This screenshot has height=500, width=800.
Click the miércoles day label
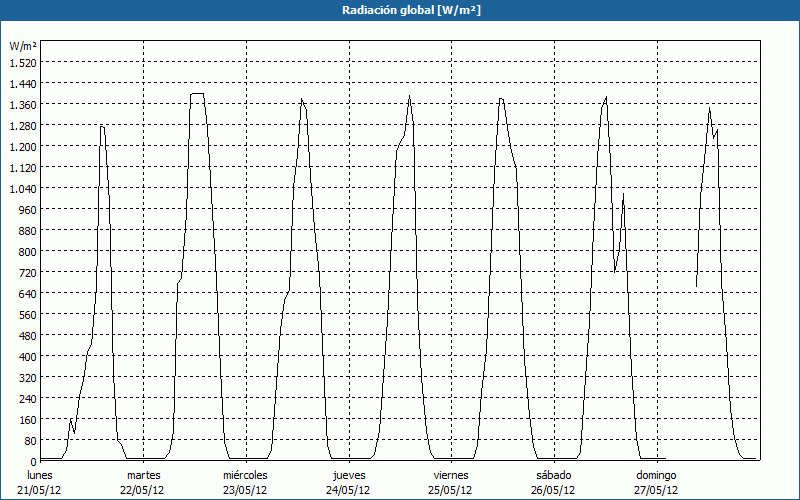[x=245, y=475]
